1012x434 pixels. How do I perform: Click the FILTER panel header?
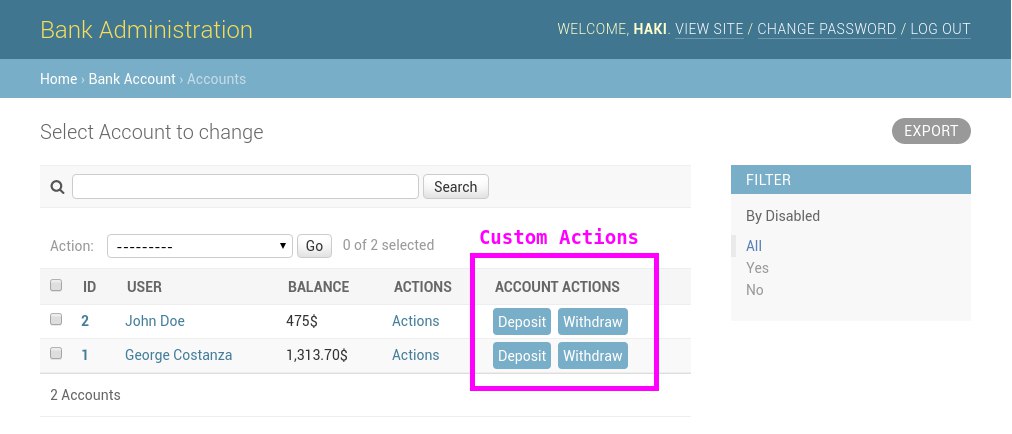tap(851, 180)
